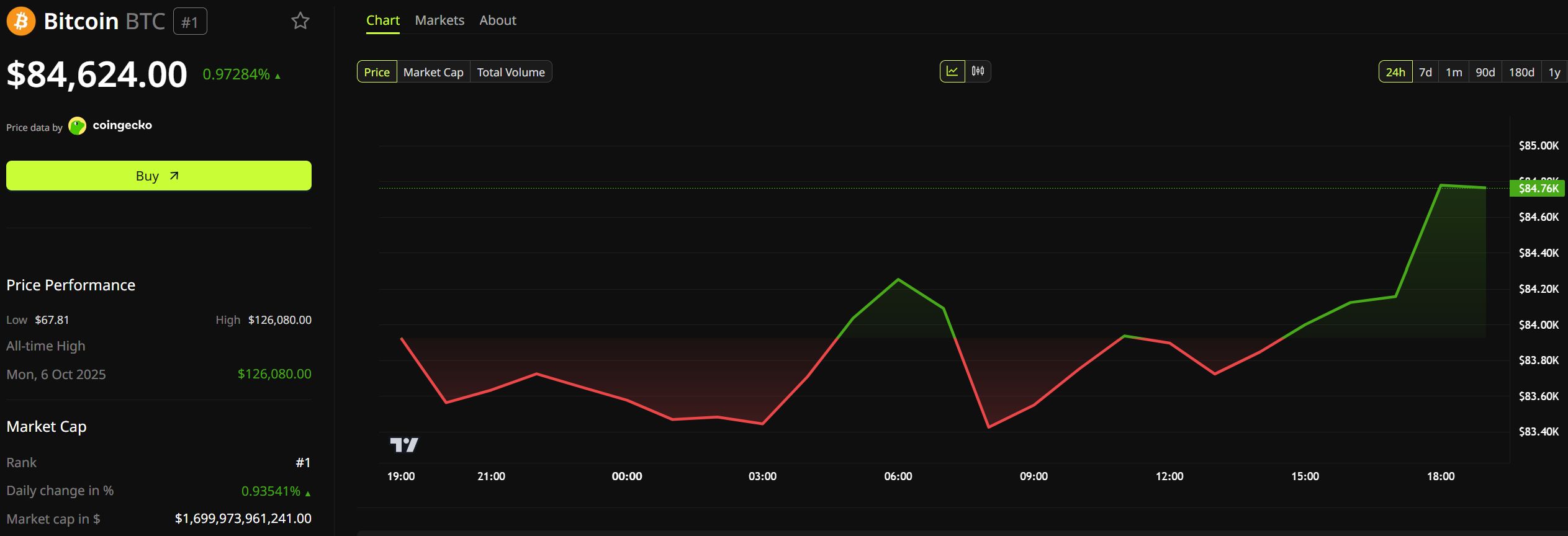This screenshot has height=536, width=1568.
Task: Click the CoinGecko logo
Action: pos(110,126)
